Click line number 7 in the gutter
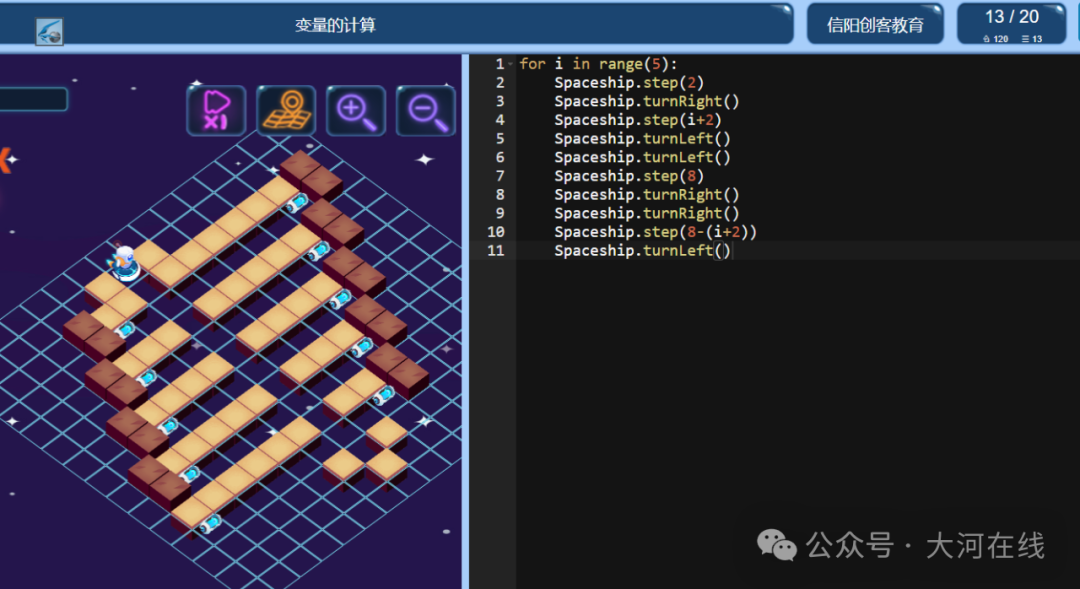 pyautogui.click(x=499, y=176)
